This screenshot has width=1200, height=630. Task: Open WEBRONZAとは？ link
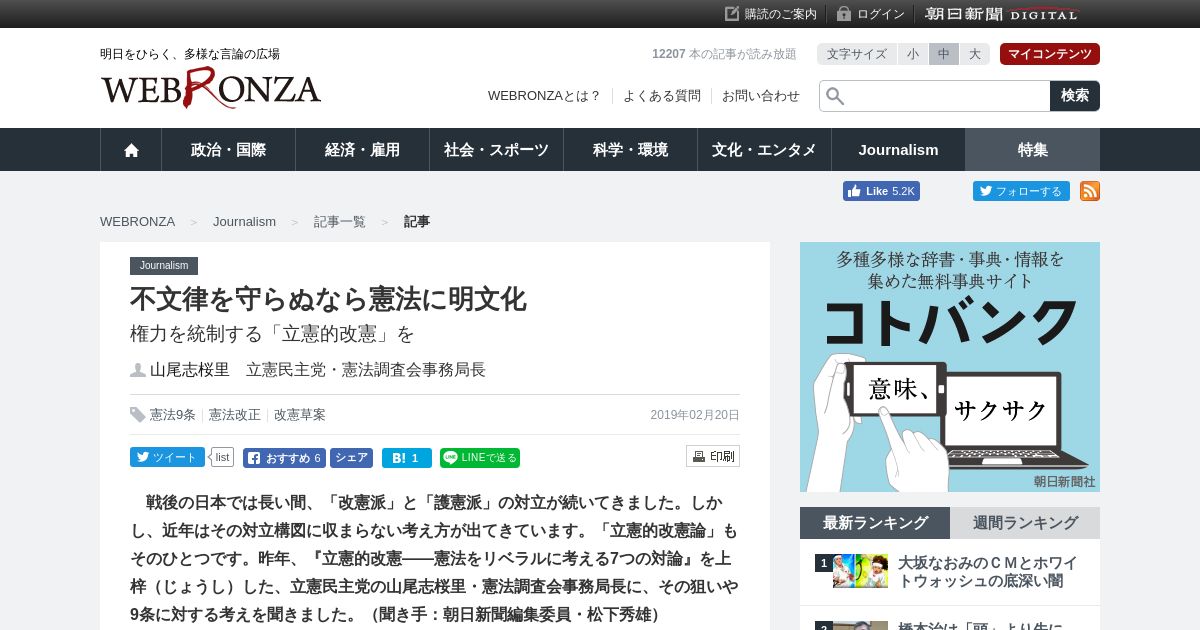(545, 96)
